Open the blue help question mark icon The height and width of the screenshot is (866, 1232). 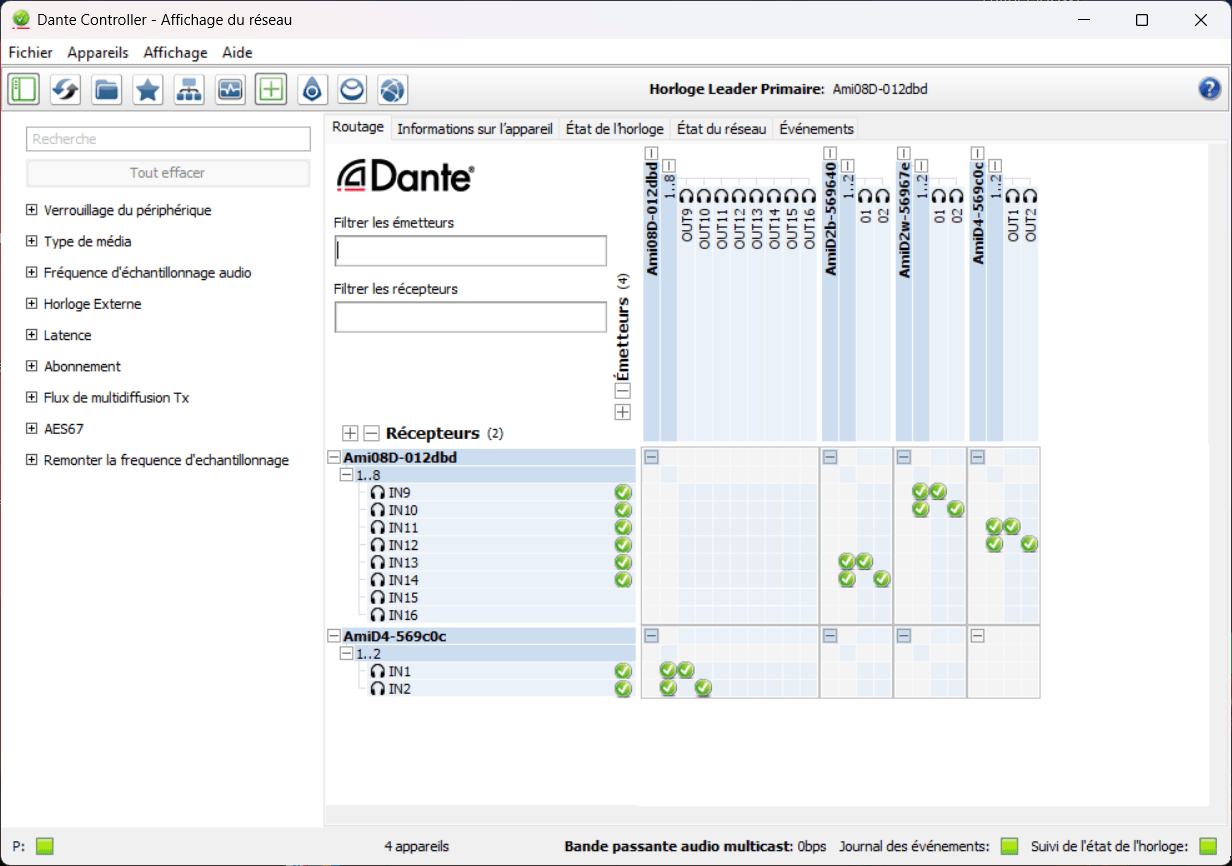click(1210, 89)
